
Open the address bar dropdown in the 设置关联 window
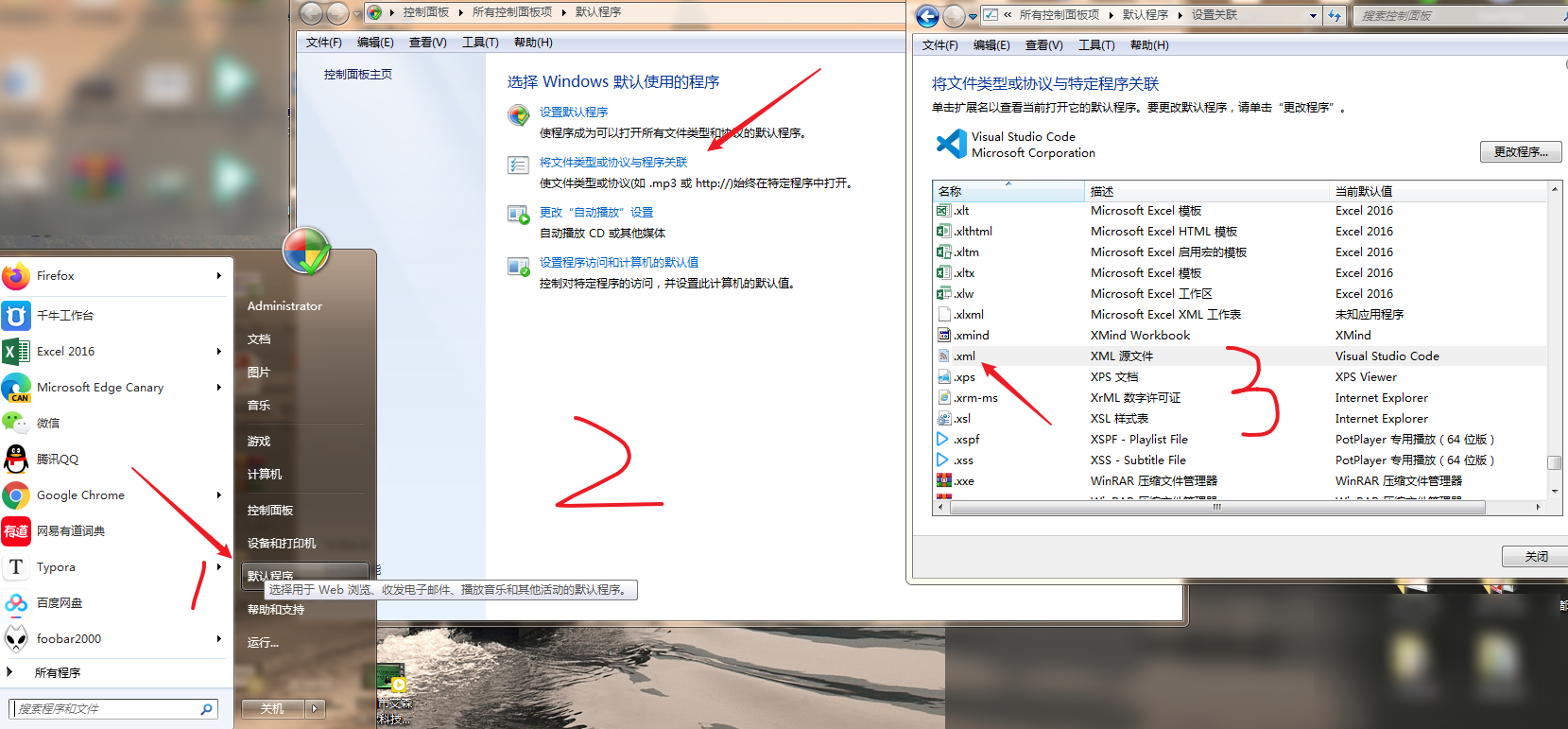1313,16
